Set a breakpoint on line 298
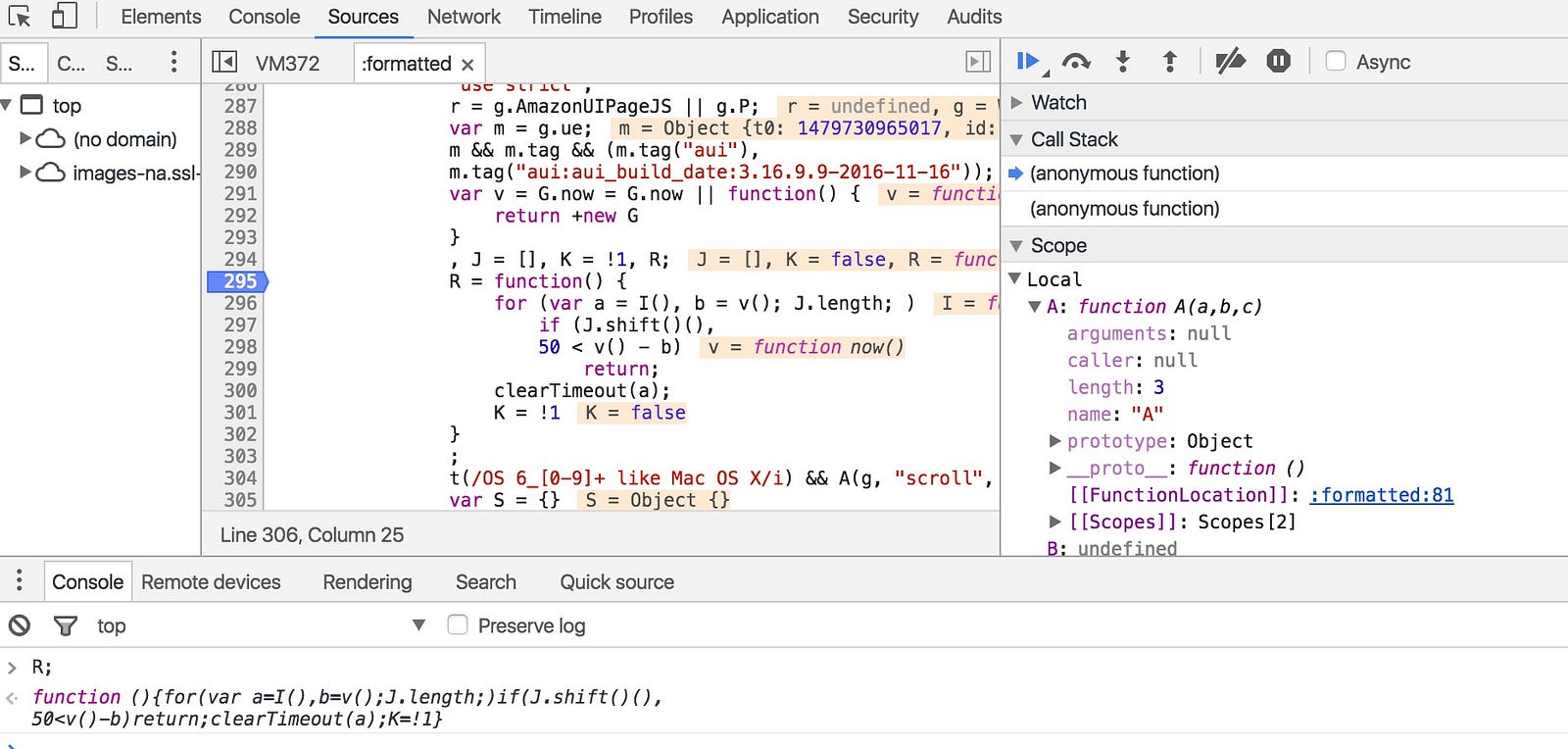The height and width of the screenshot is (749, 1568). pos(240,347)
